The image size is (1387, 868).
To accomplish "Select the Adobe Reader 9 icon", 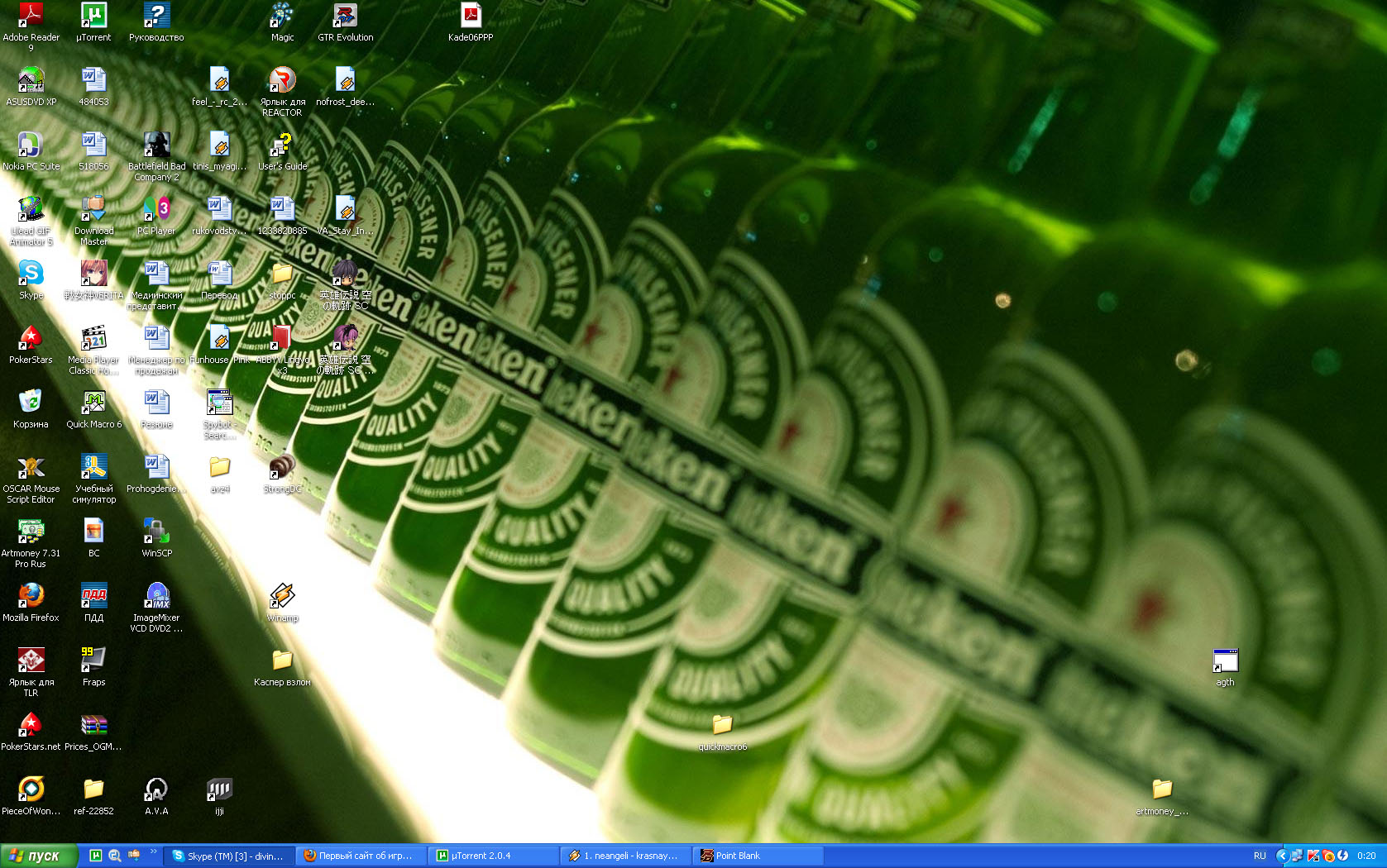I will pyautogui.click(x=31, y=16).
